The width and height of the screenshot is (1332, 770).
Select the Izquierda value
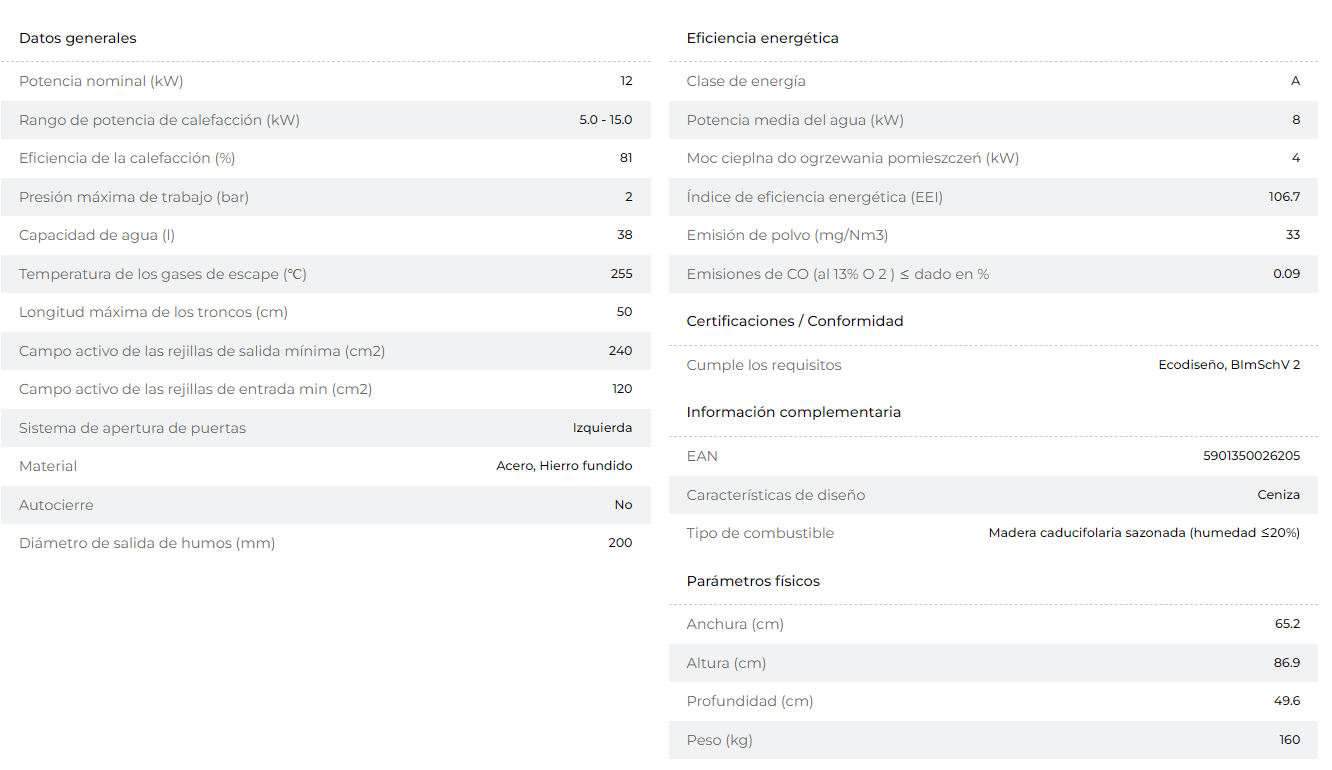(602, 428)
